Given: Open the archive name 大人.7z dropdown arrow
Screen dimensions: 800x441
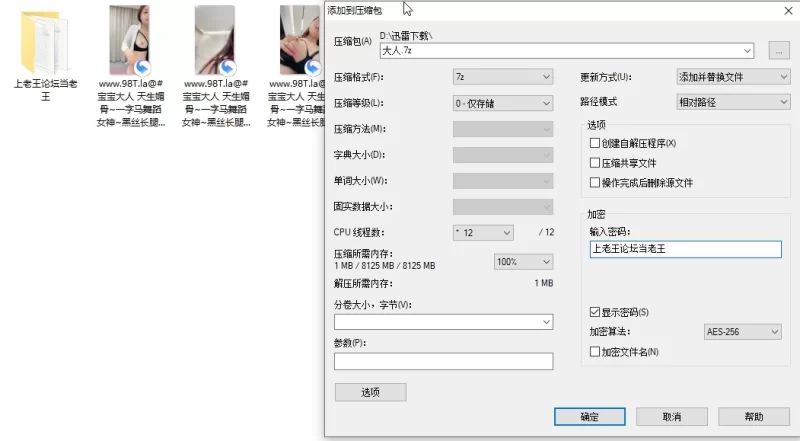Looking at the screenshot, I should (748, 50).
